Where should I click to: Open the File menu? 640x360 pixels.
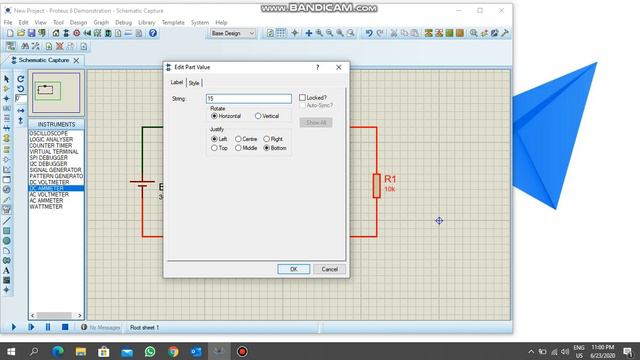point(8,22)
